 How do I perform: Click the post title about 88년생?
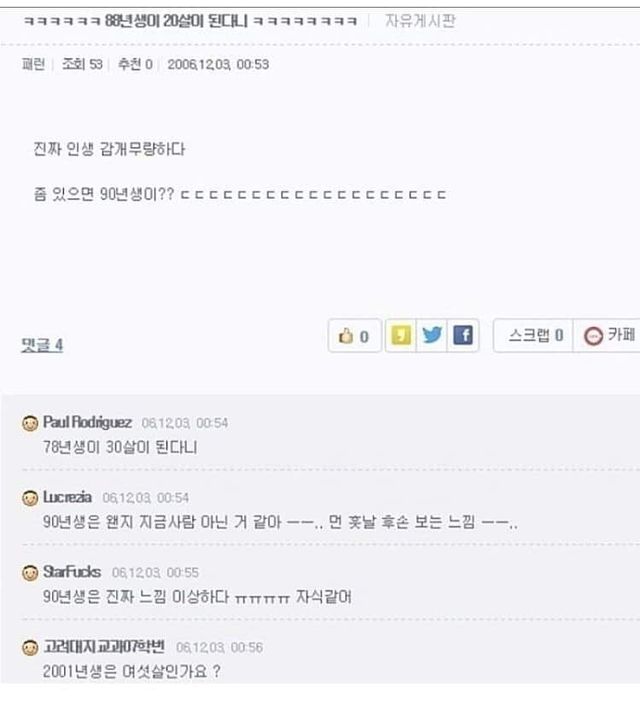pos(190,21)
